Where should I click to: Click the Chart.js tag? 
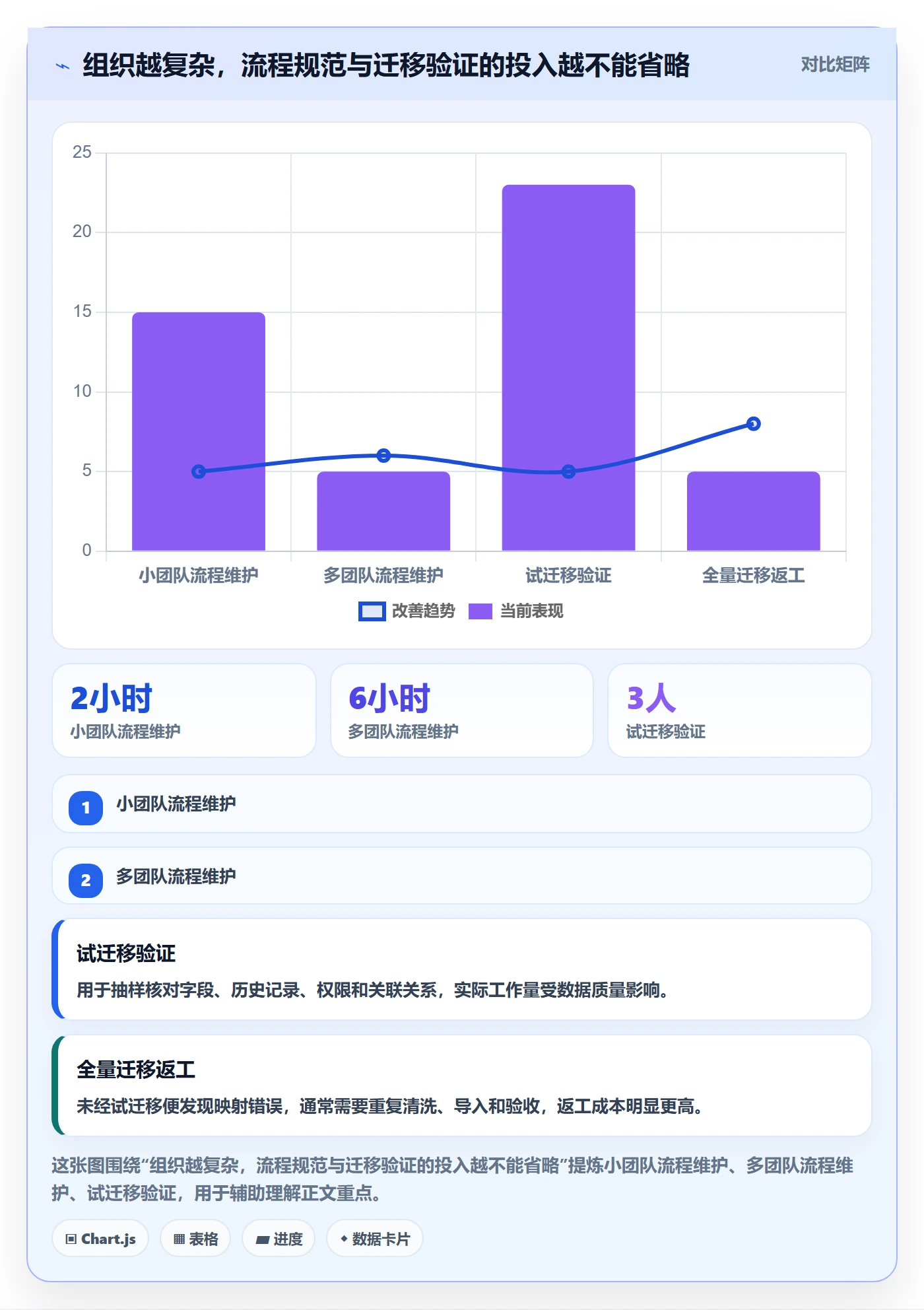(100, 1239)
